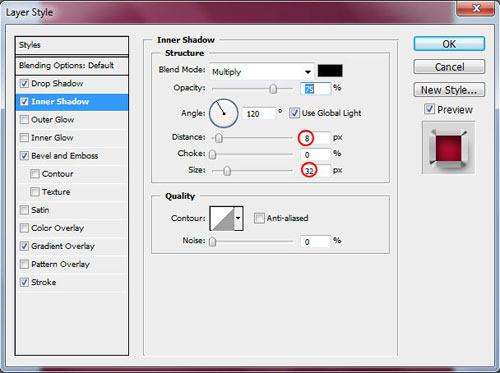The width and height of the screenshot is (500, 373).
Task: Click the Choke slider handle
Action: click(x=212, y=154)
